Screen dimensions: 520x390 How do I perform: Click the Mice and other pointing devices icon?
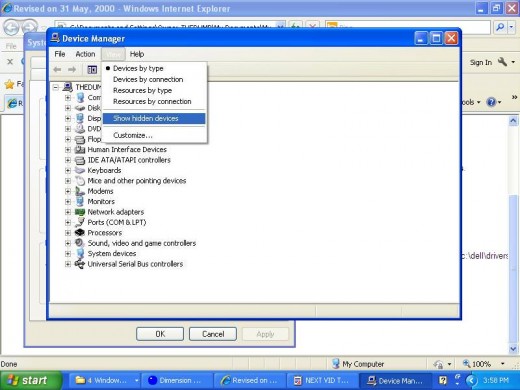[80, 181]
